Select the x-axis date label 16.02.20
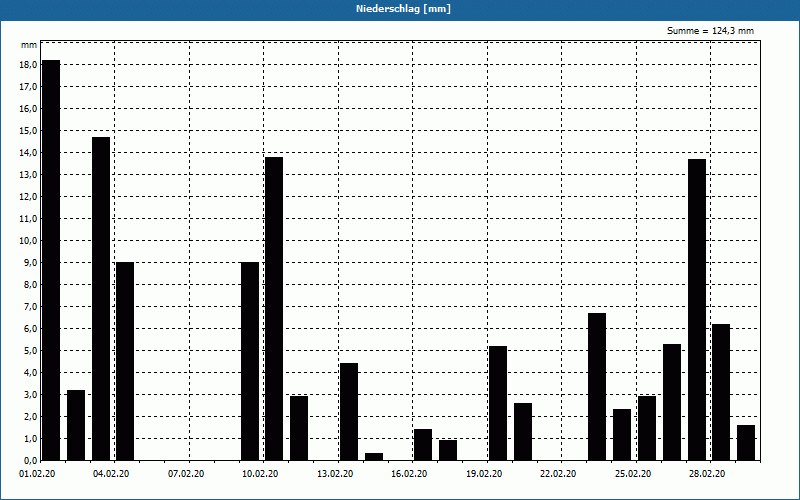Screen dimensions: 800x500 [409, 474]
